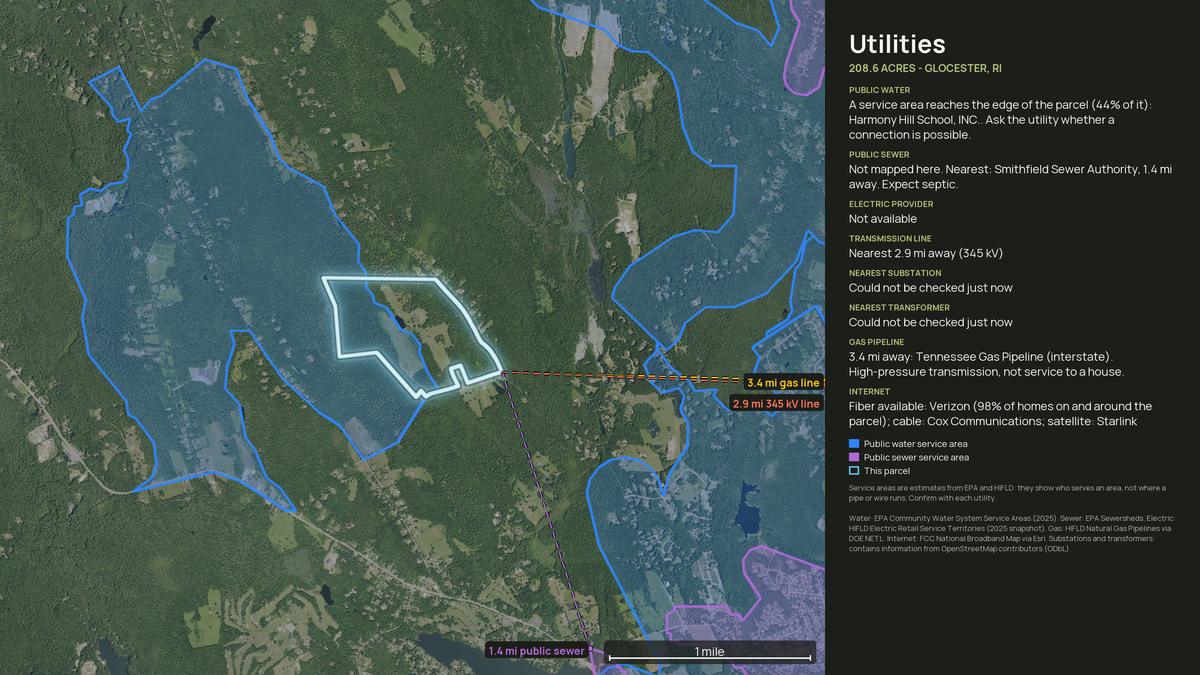Click the purple Public sewer service area swatch
Screen dimensions: 1200x675
(854, 457)
